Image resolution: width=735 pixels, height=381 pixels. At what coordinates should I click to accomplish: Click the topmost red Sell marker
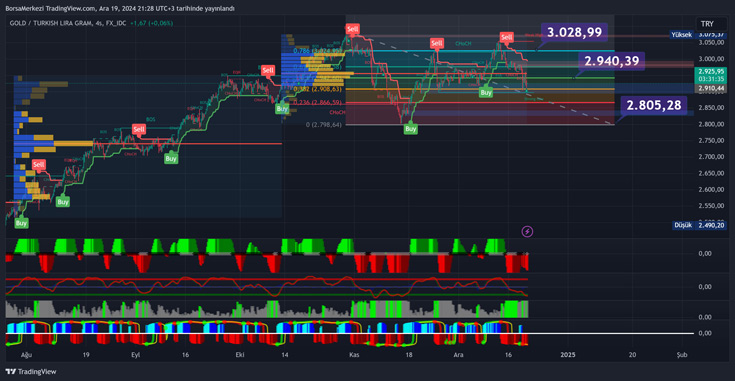point(352,29)
